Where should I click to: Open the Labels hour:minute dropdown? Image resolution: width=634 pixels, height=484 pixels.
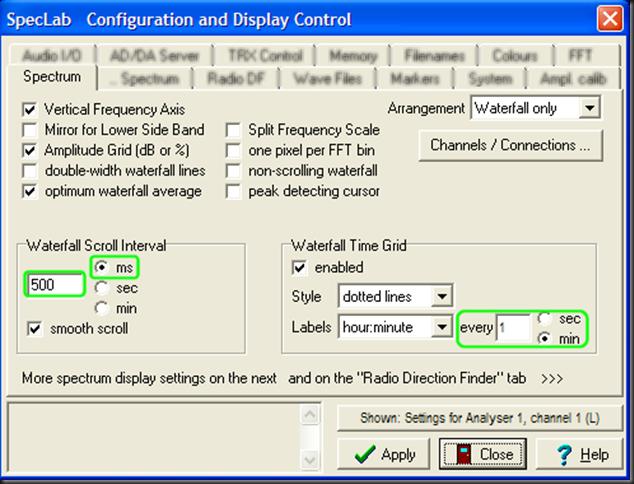pos(442,327)
